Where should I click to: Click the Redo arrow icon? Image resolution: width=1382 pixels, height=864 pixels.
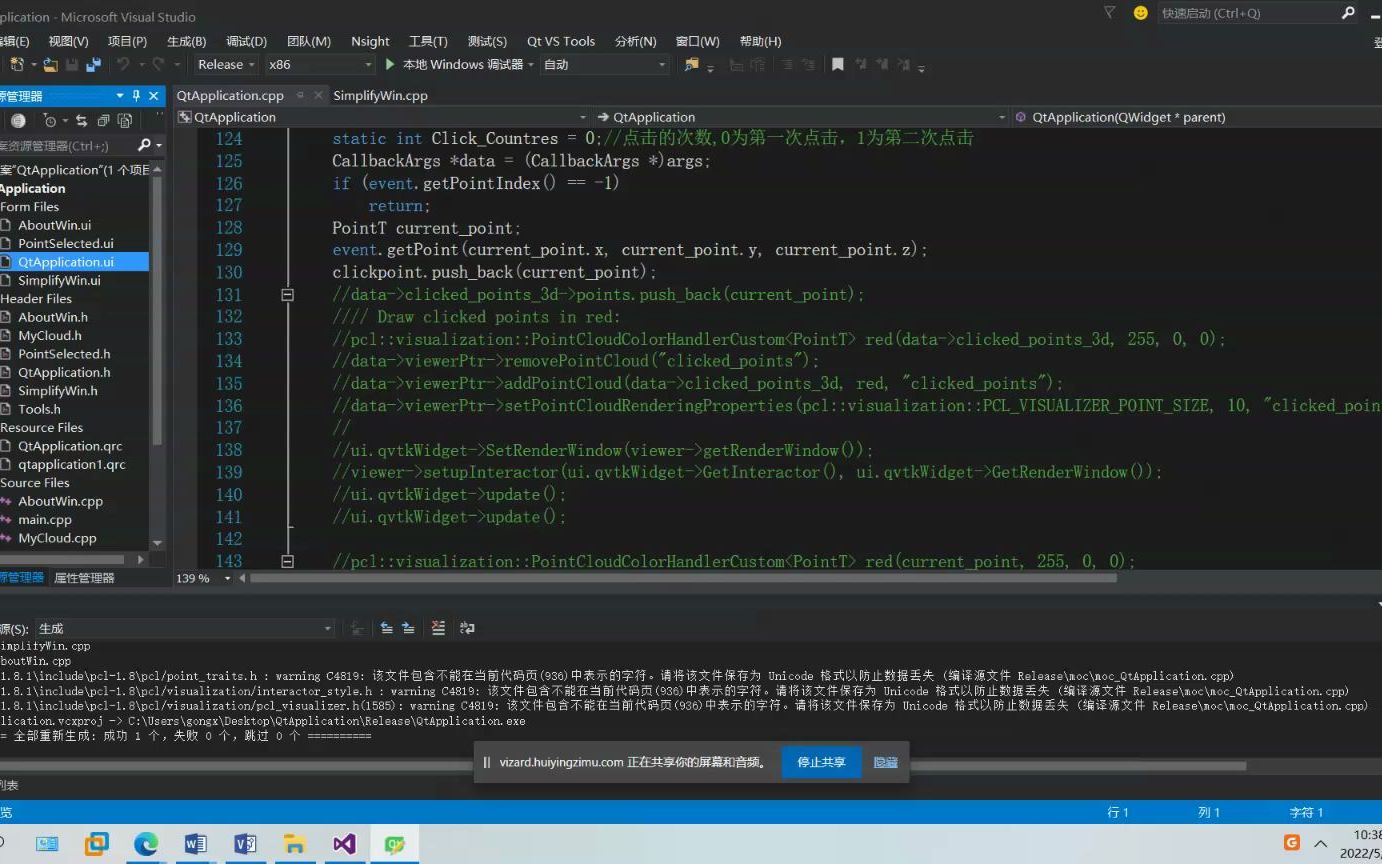[x=158, y=64]
